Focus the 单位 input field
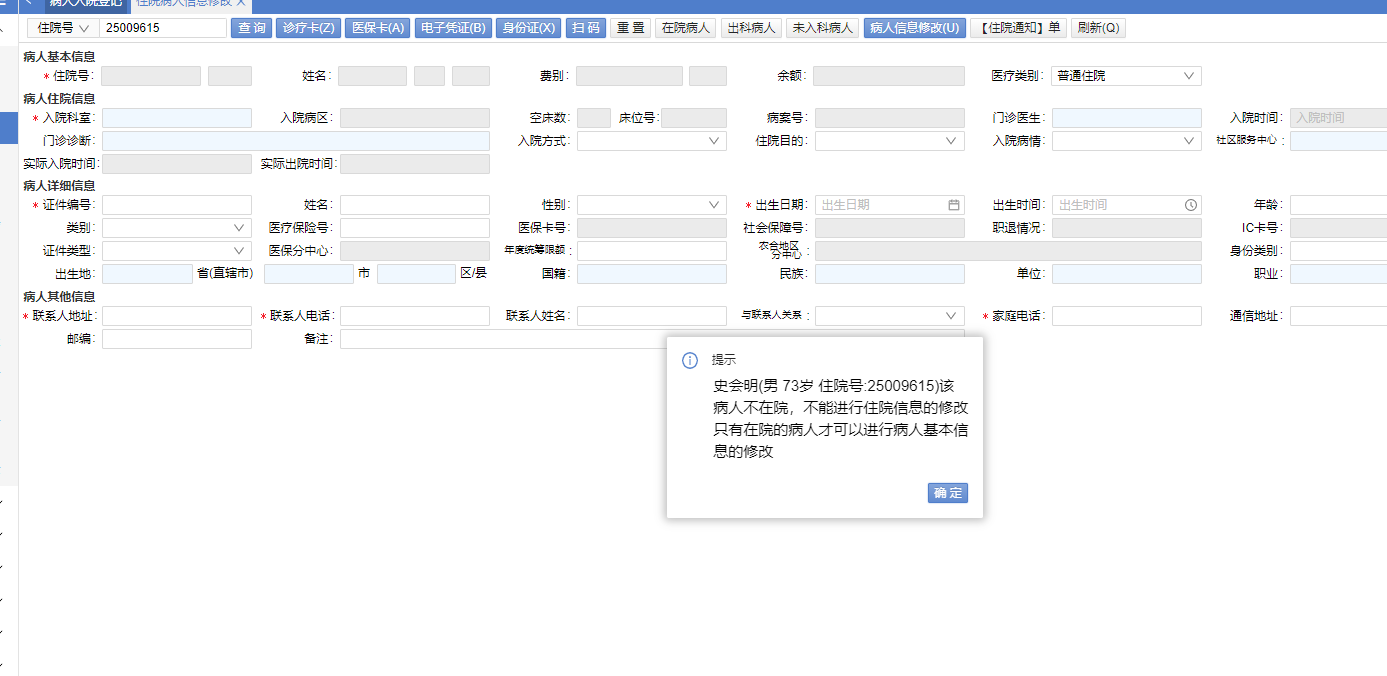This screenshot has height=676, width=1387. [x=1126, y=274]
